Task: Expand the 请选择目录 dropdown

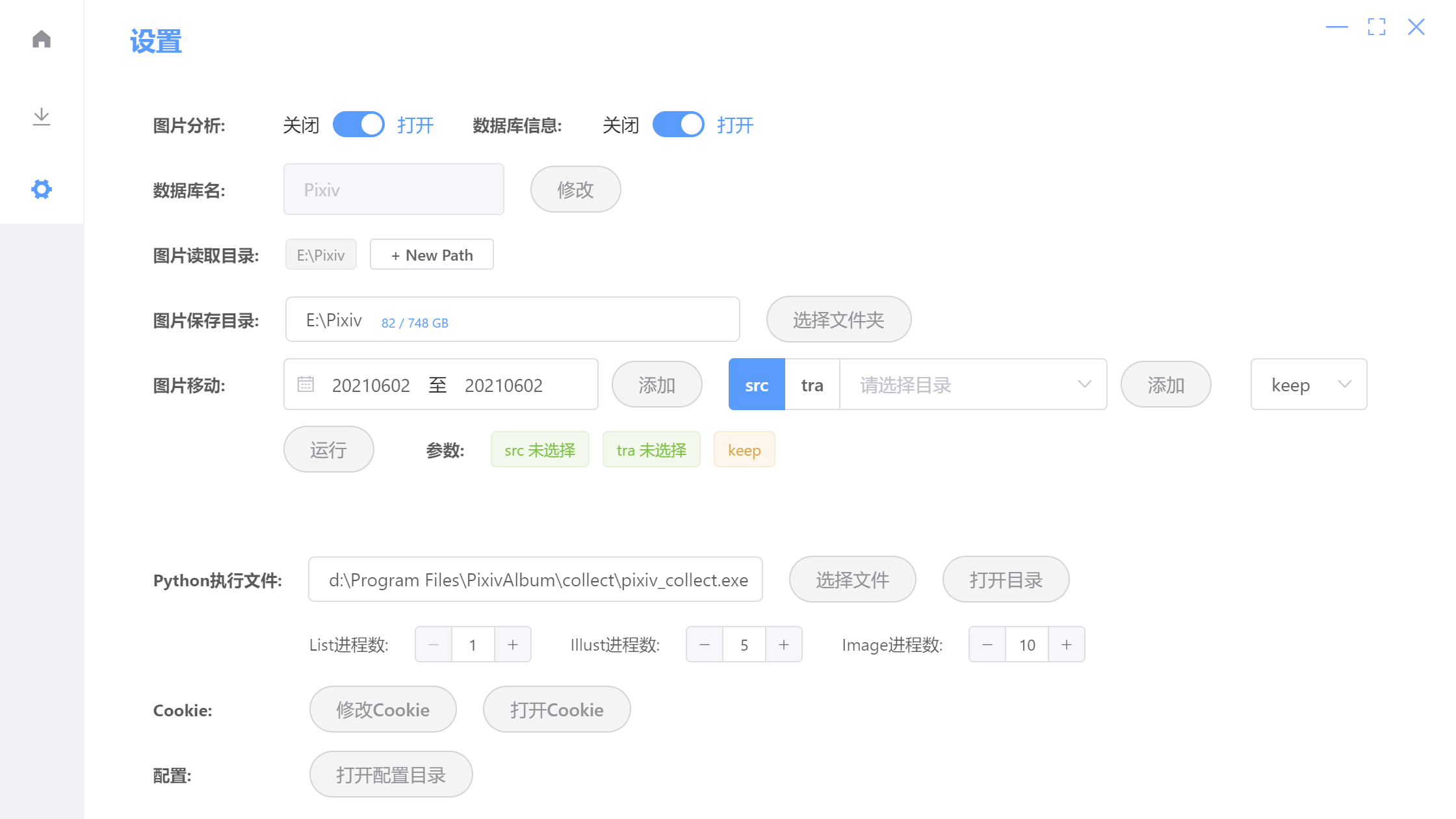Action: tap(973, 385)
